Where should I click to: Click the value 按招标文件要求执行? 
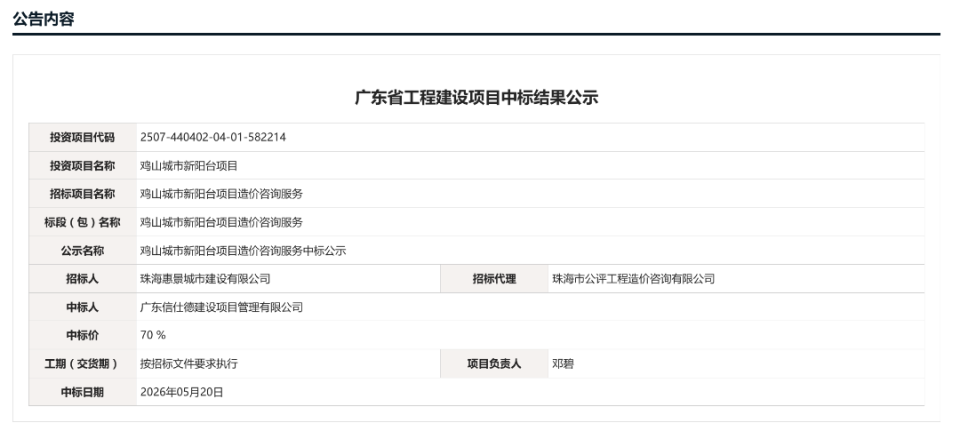189,364
